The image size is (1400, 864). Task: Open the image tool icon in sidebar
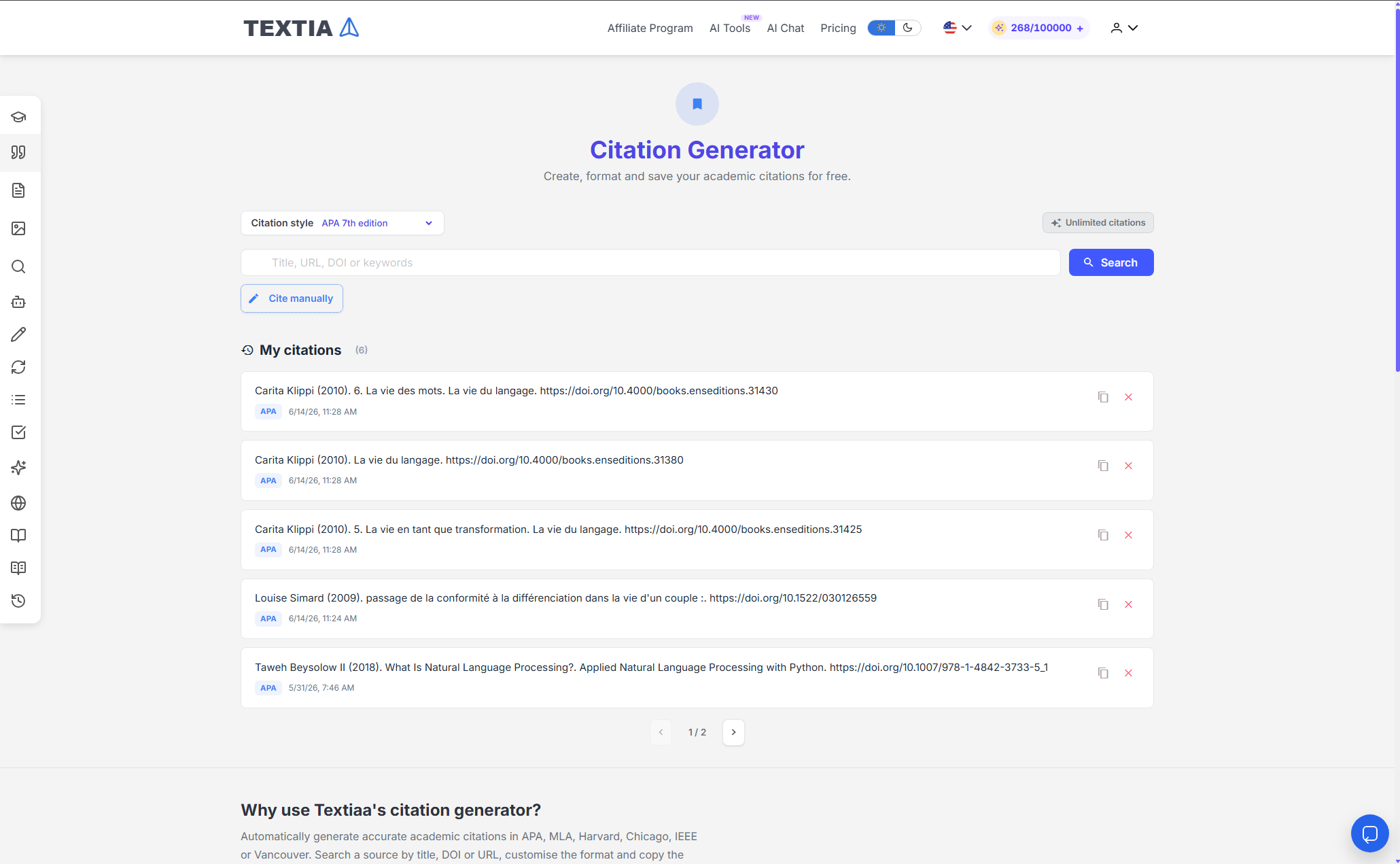click(18, 228)
